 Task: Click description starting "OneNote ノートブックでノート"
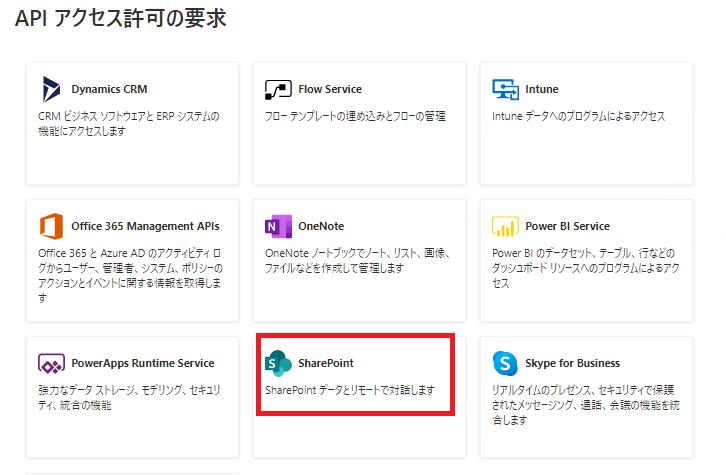point(357,261)
